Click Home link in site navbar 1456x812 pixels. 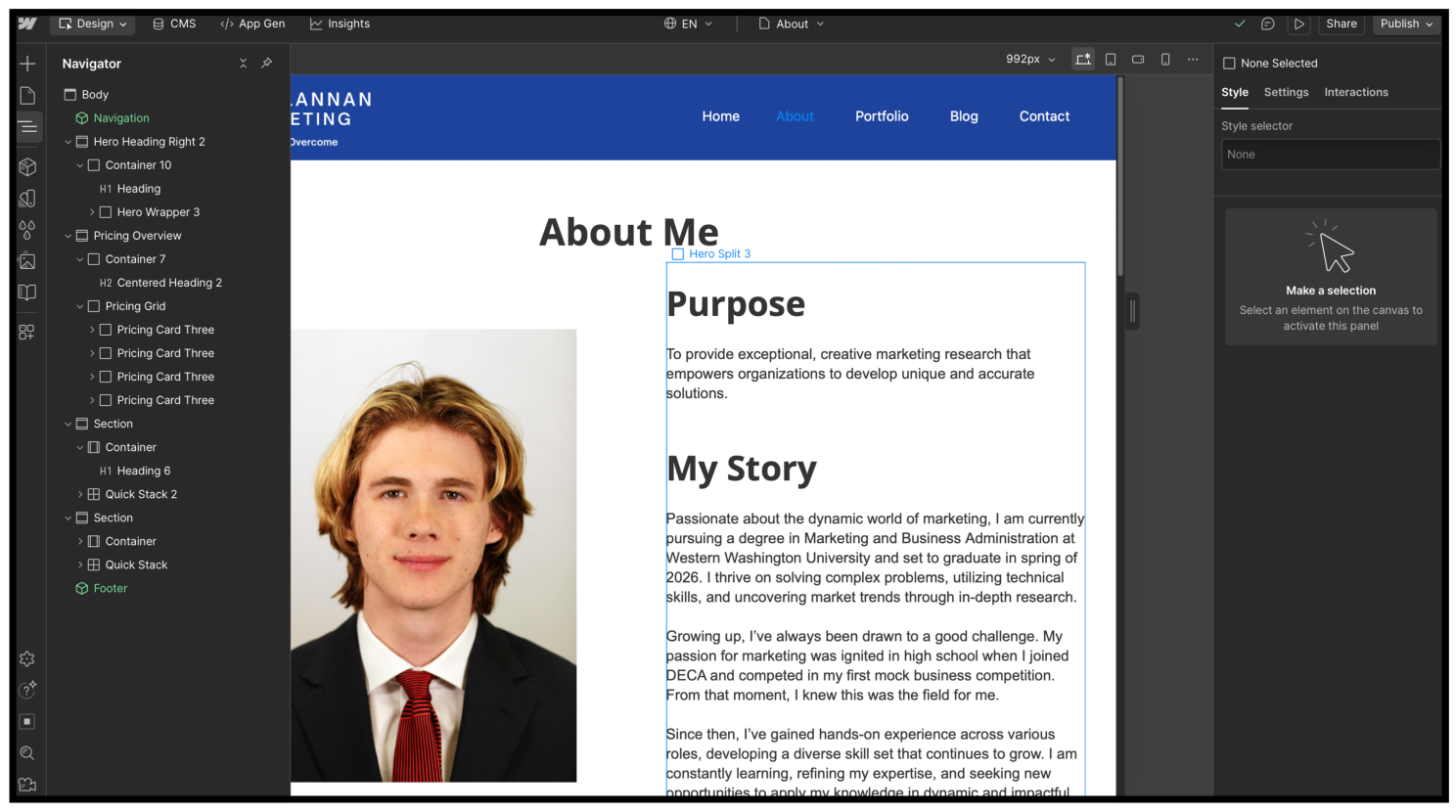pos(721,116)
